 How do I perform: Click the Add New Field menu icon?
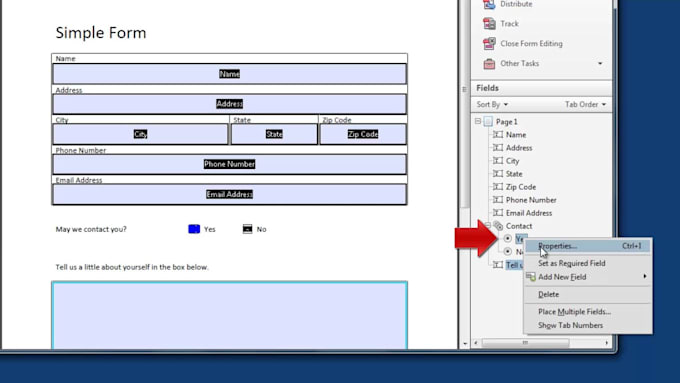[x=530, y=277]
